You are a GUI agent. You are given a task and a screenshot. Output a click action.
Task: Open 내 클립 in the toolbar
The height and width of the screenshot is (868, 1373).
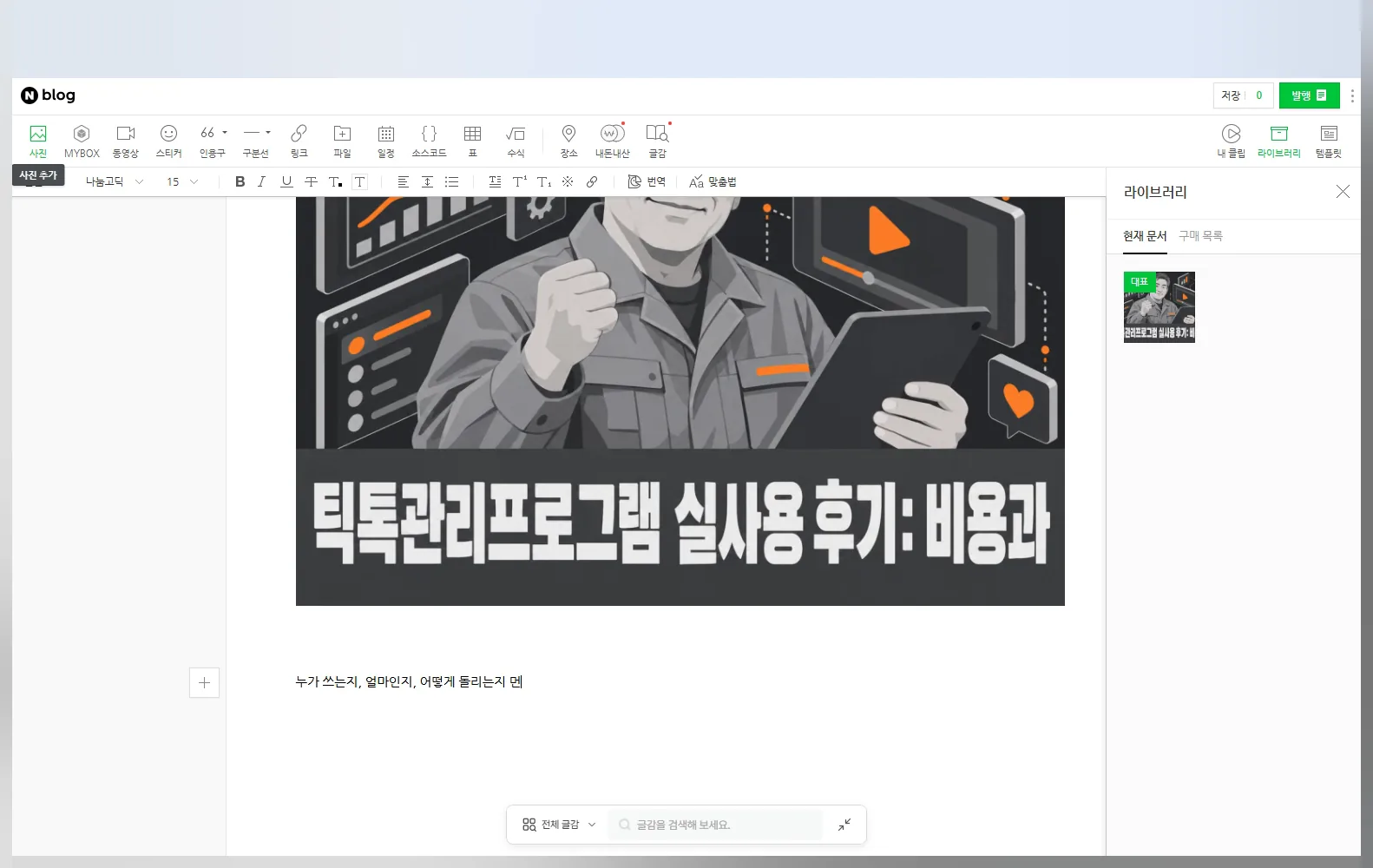[1232, 141]
